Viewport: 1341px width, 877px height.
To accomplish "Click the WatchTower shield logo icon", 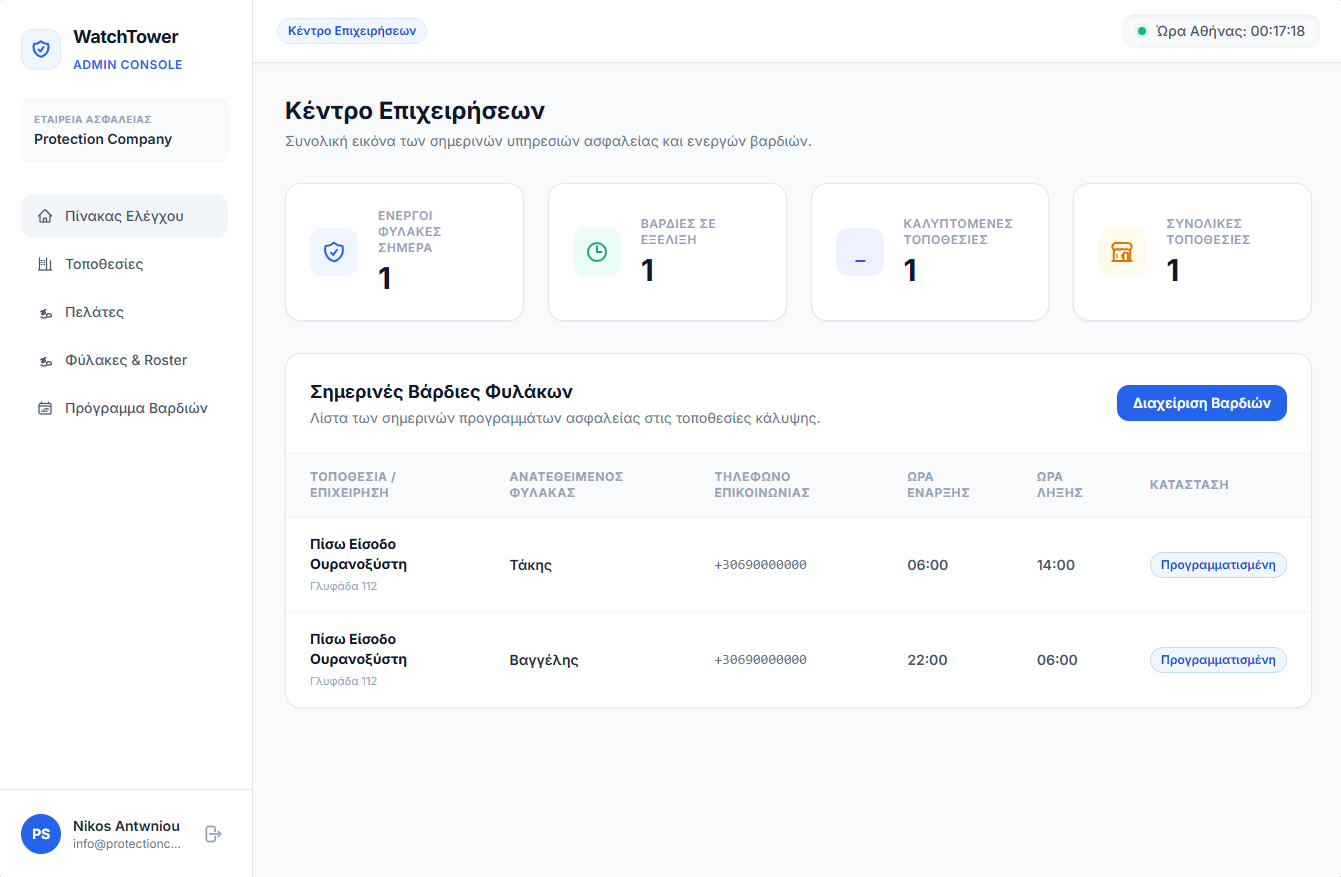I will pyautogui.click(x=41, y=49).
